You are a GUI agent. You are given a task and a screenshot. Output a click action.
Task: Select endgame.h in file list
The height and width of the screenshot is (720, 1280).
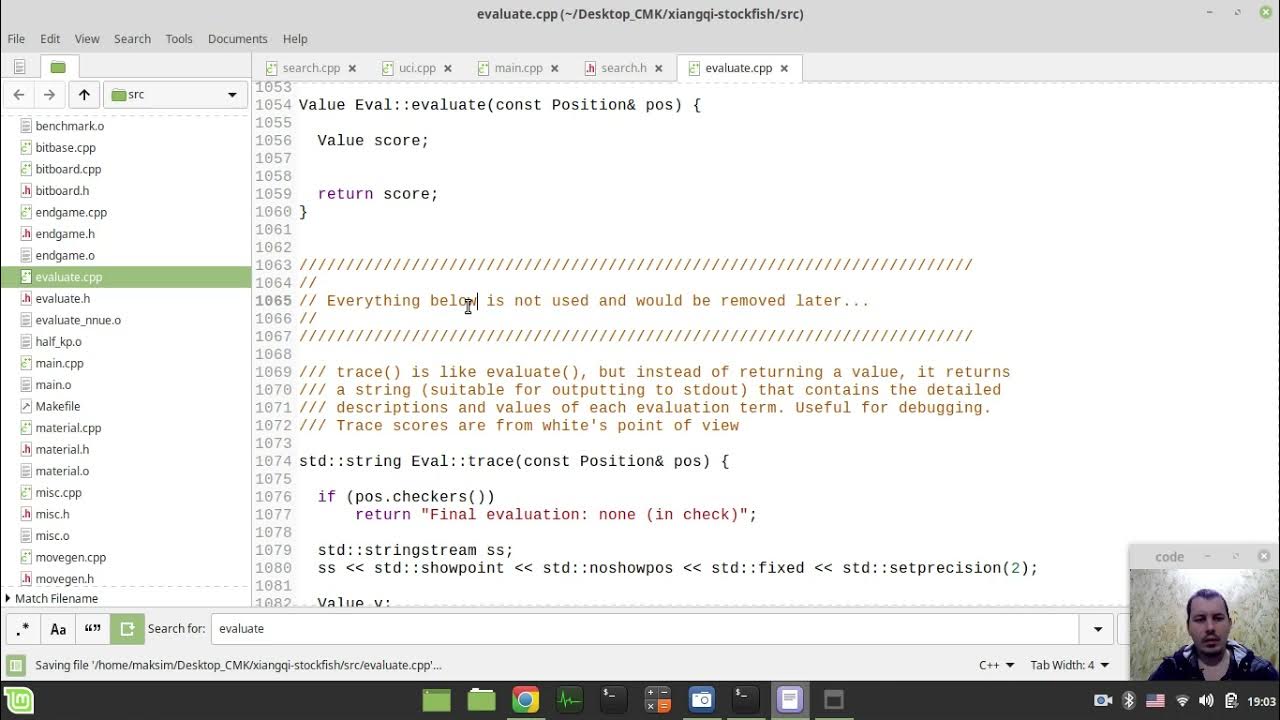coord(65,233)
